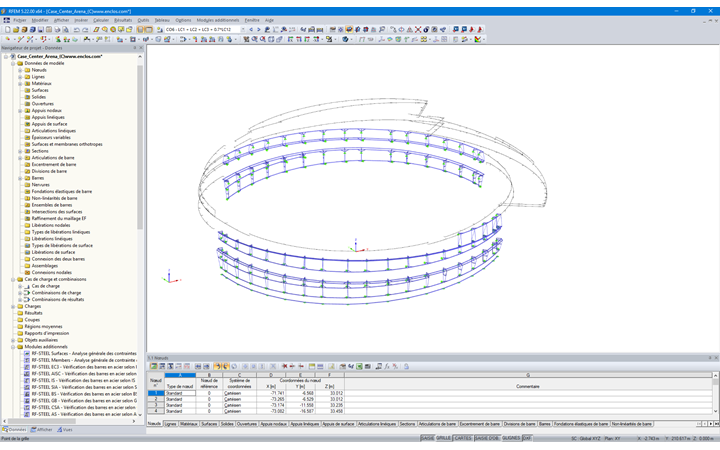The image size is (720, 450).
Task: Click the first icon in the table toolbar
Action: click(154, 366)
